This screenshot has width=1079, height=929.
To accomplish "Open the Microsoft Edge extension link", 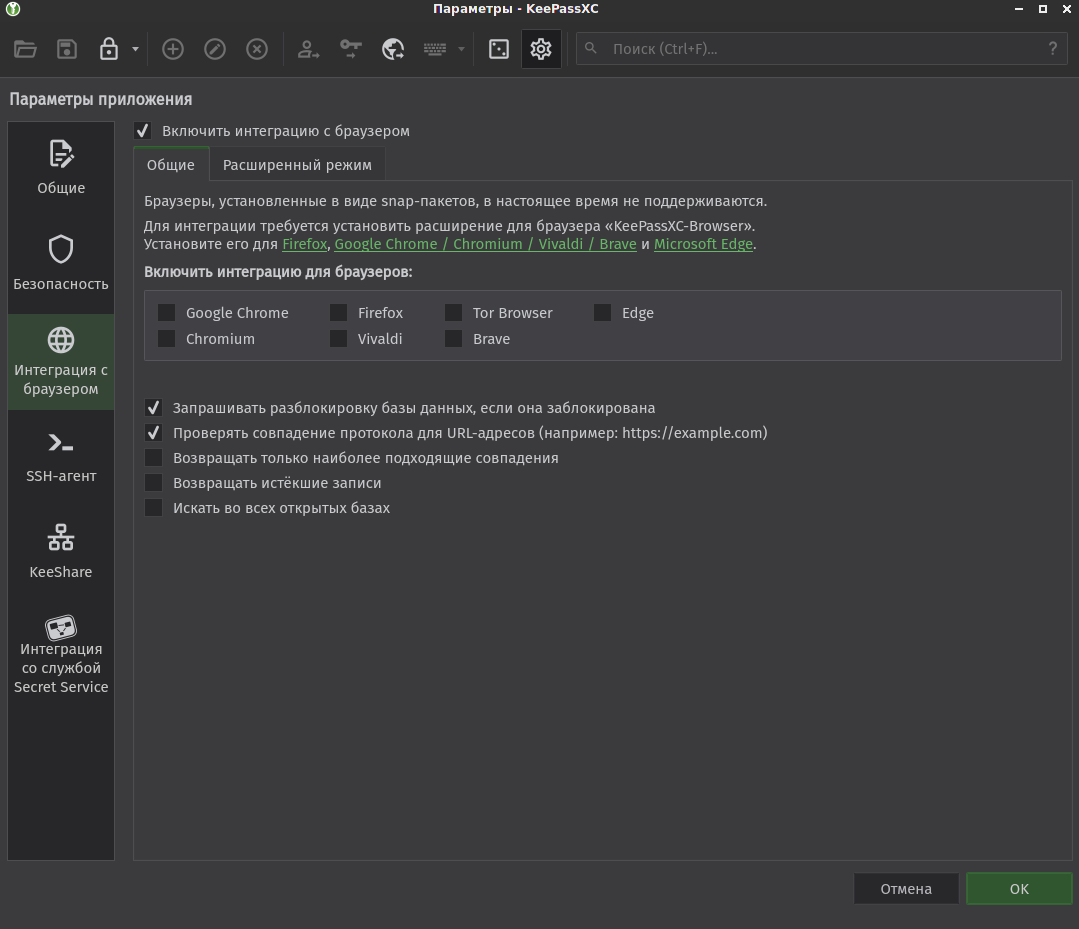I will [x=703, y=243].
